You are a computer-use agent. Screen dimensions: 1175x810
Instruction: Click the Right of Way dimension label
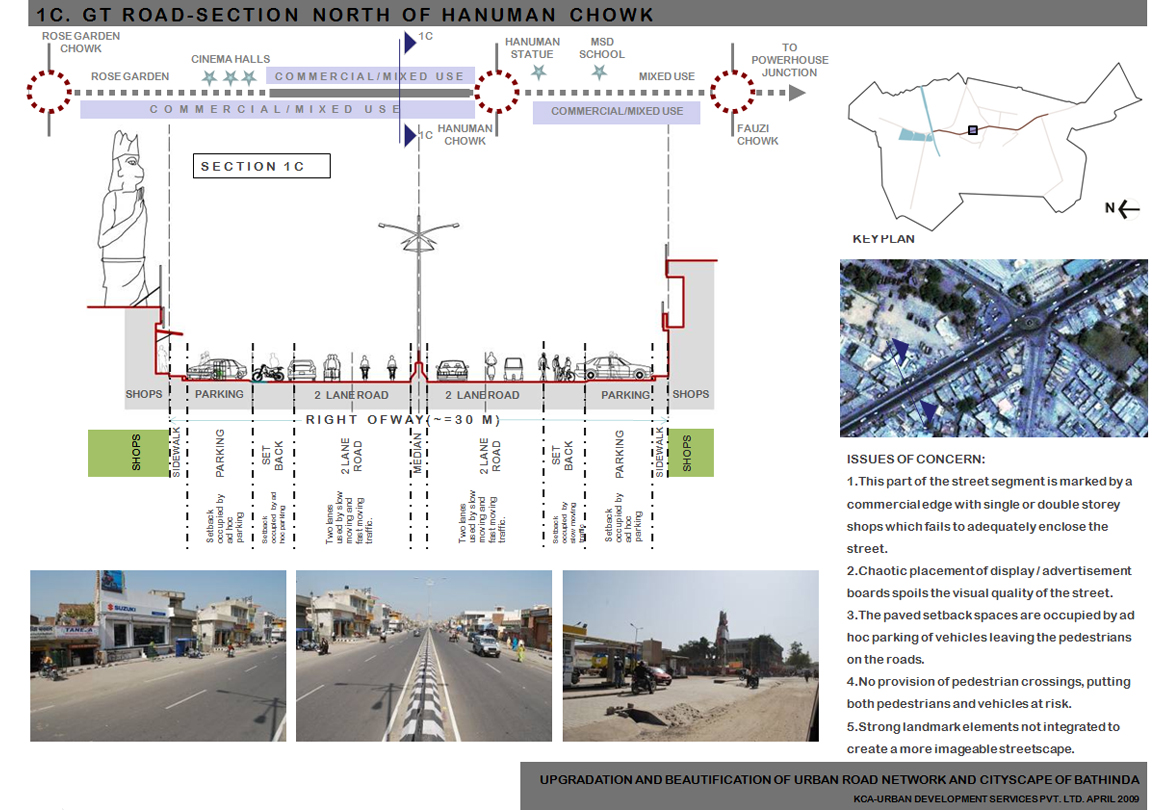pyautogui.click(x=402, y=420)
